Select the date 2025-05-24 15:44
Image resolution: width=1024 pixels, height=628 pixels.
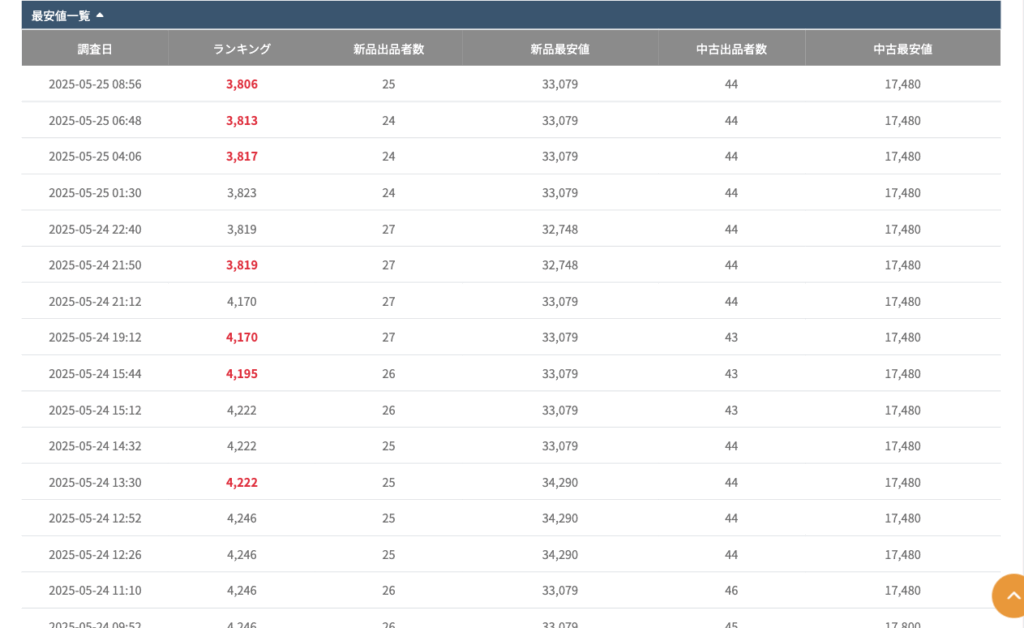(x=95, y=374)
